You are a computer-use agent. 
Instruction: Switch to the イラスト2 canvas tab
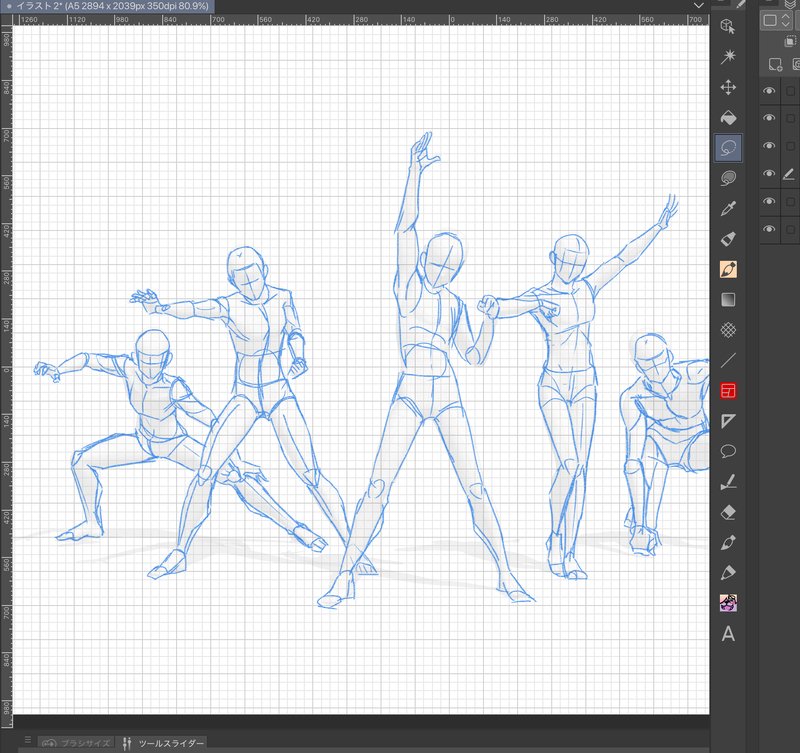[107, 6]
